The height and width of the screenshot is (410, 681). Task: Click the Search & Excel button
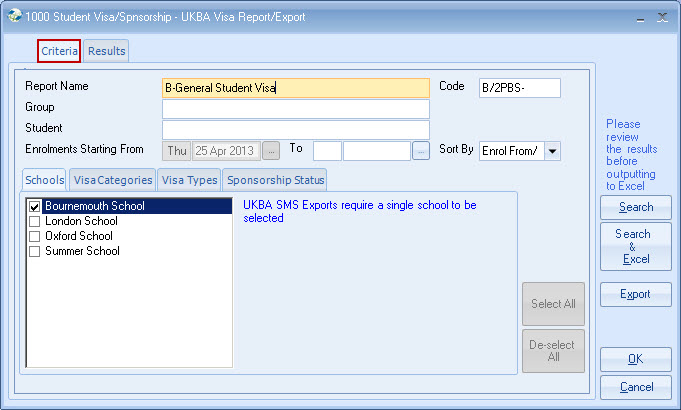tap(635, 246)
